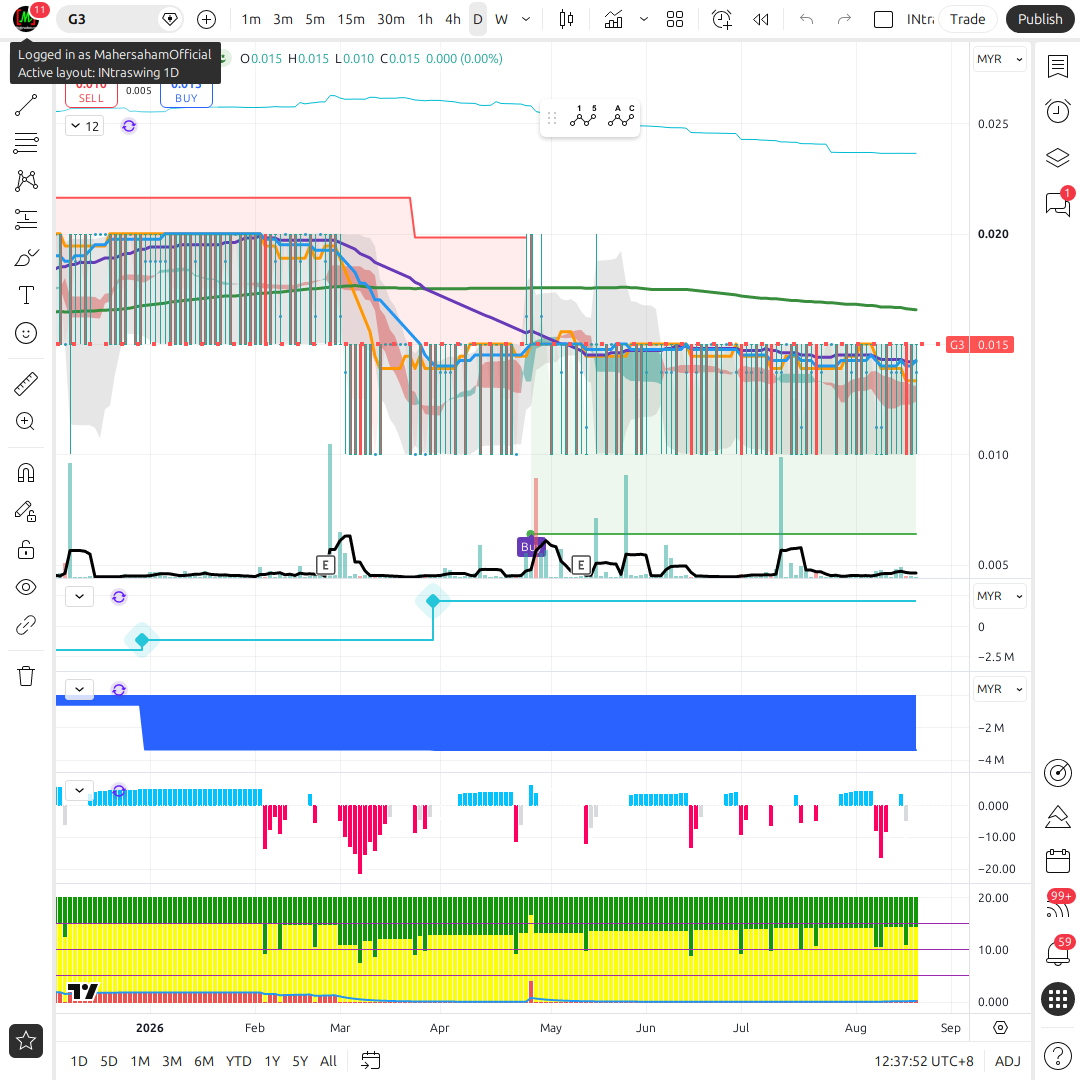Screen dimensions: 1080x1080
Task: Open the news feed broadcast icon
Action: 1057,907
